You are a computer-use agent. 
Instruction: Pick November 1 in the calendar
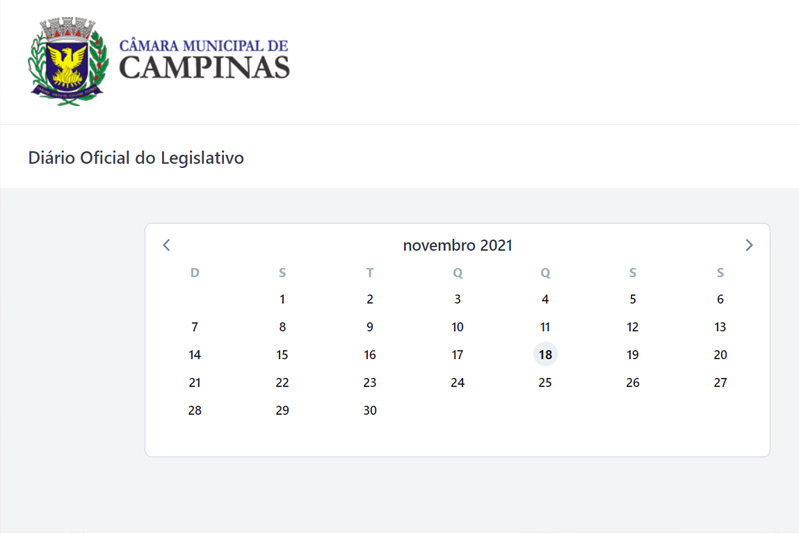282,299
